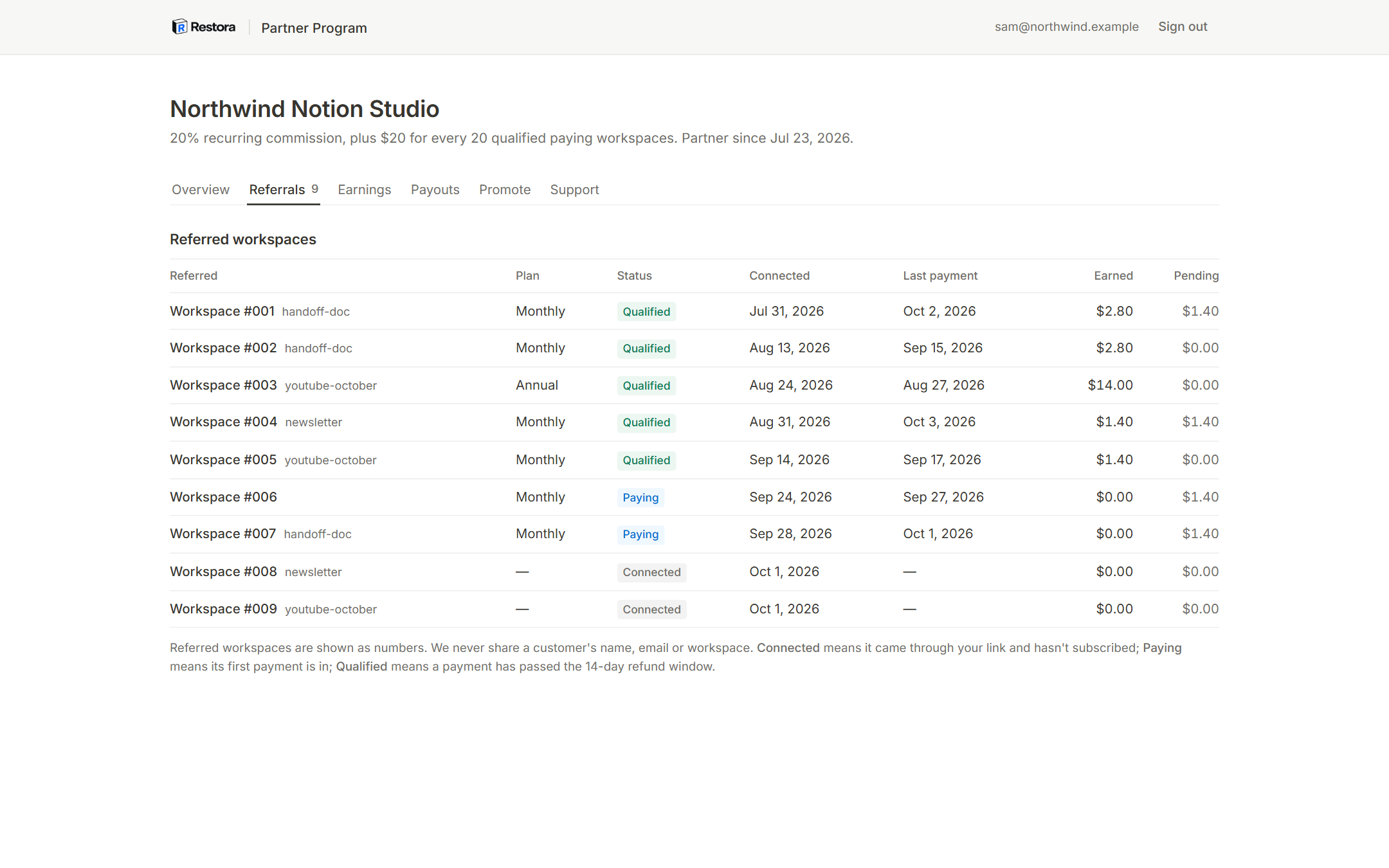This screenshot has width=1389, height=868.
Task: Click the Pending column header
Action: 1196,276
